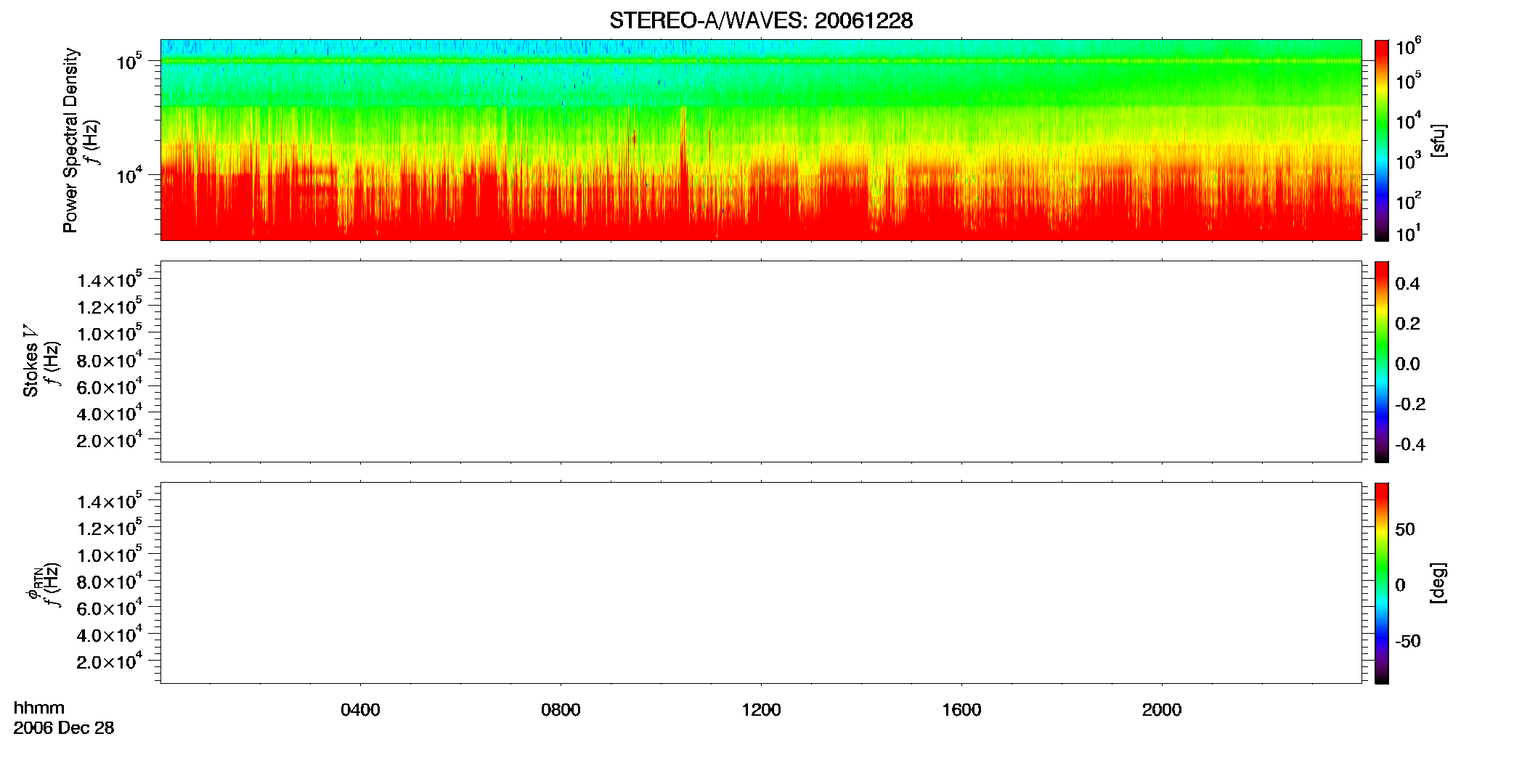This screenshot has height=784, width=1522.
Task: Click the Stokes V axis label
Action: point(30,362)
